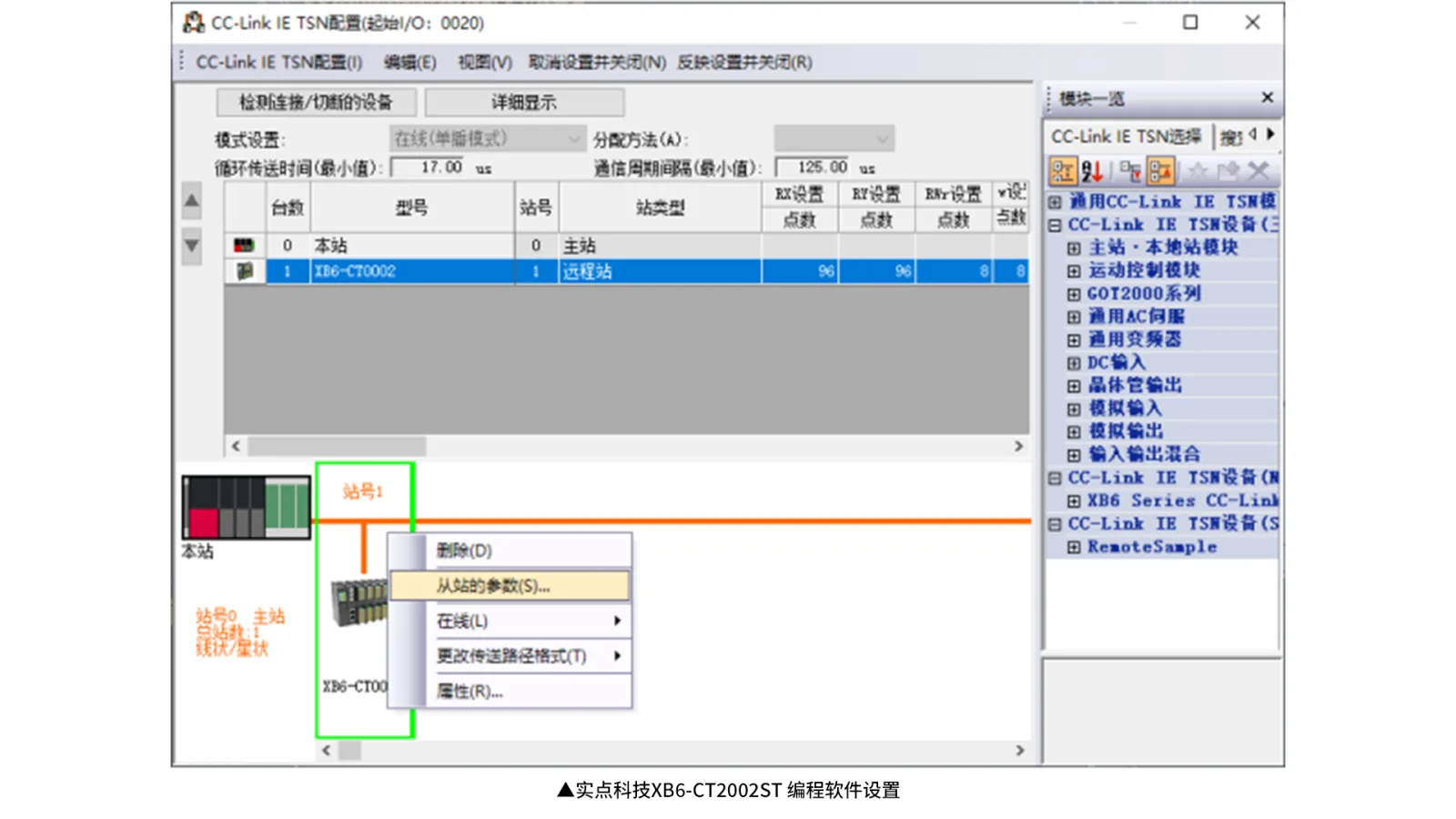
Task: Expand the 晶体管输出 tree node
Action: click(x=1074, y=386)
